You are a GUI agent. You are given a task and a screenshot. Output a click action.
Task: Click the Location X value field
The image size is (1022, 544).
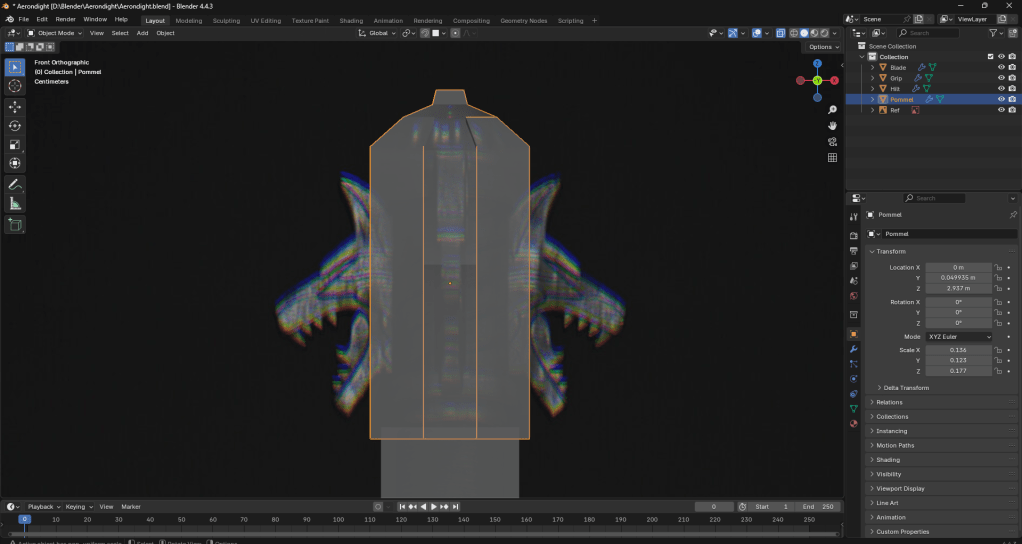(958, 267)
